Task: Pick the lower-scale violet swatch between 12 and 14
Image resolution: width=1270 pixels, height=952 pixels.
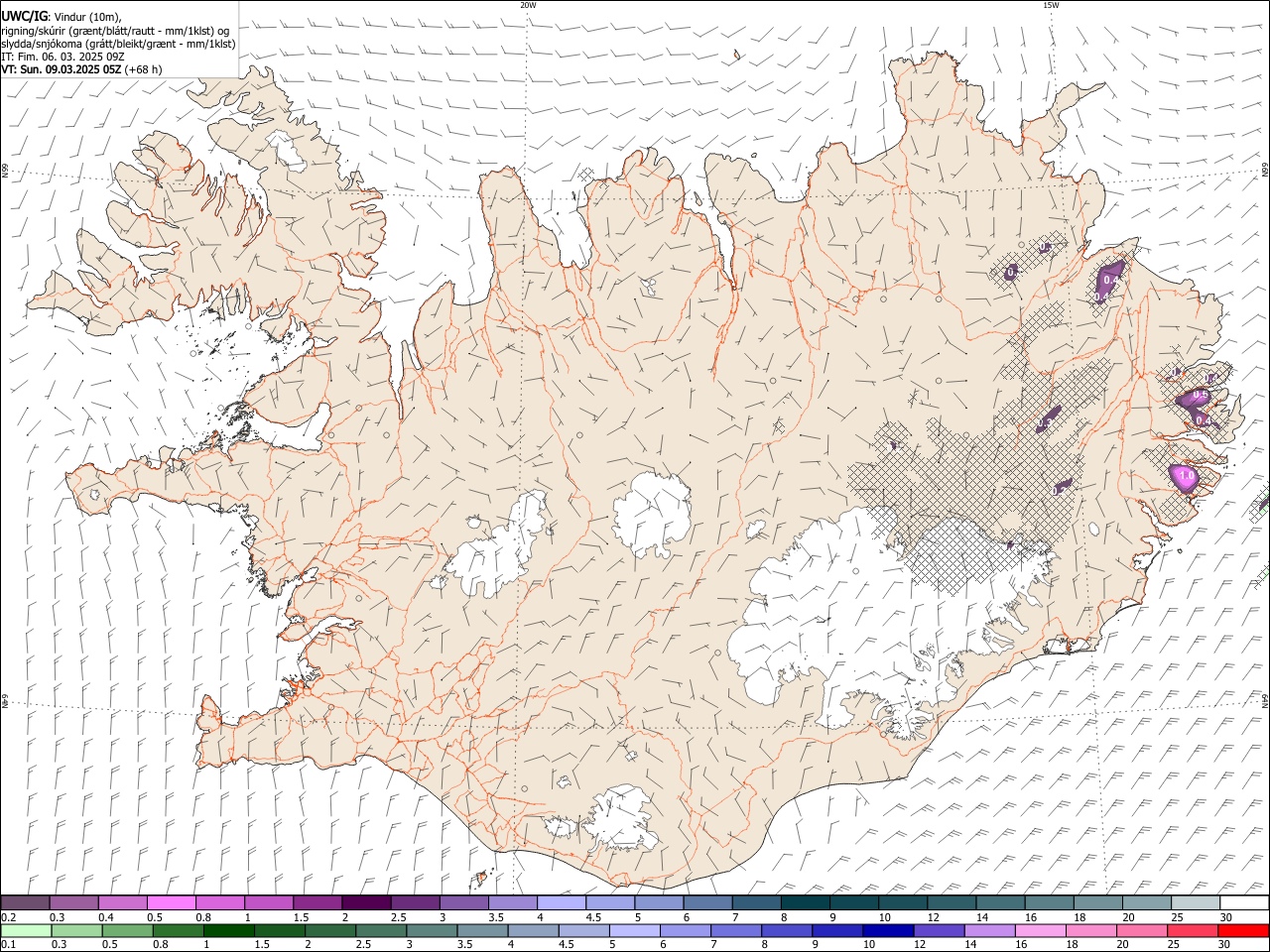Action: point(938,930)
